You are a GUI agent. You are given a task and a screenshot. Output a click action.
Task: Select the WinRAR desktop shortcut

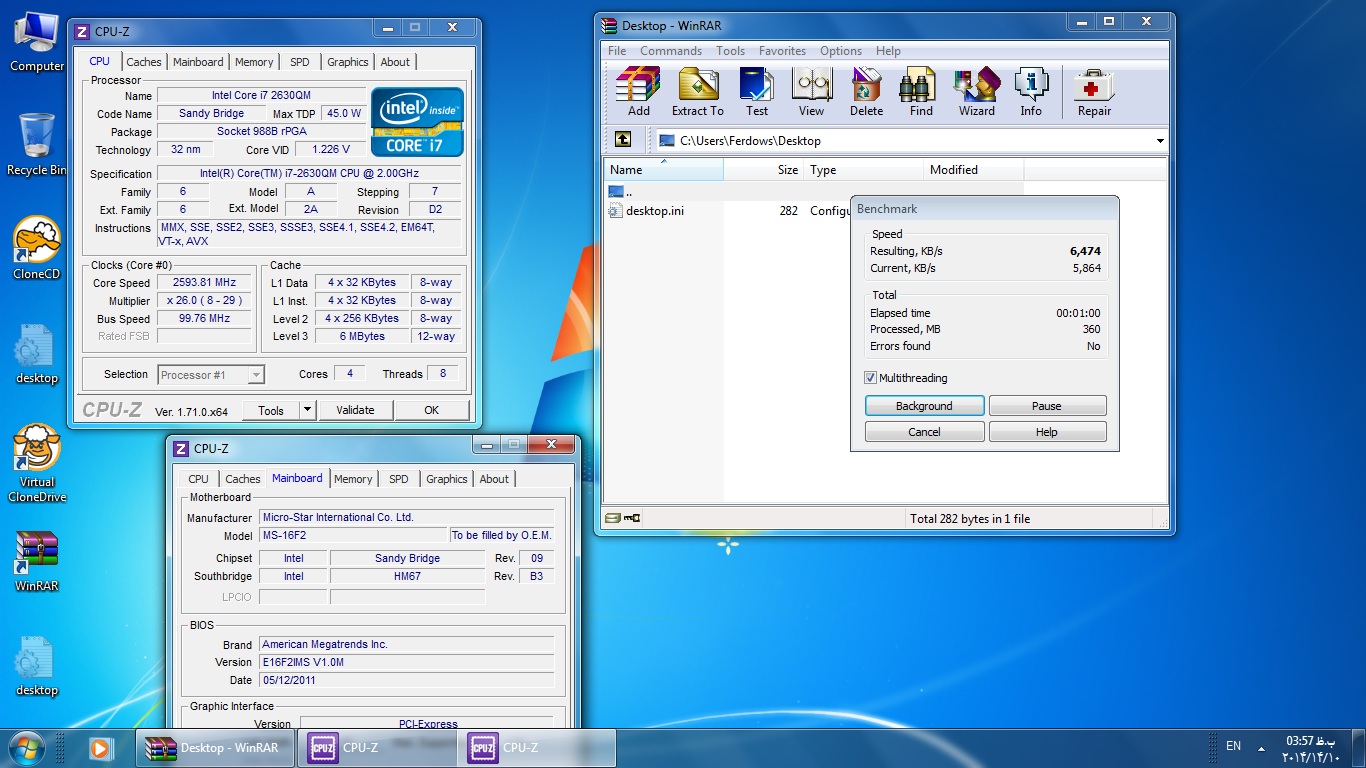coord(37,561)
